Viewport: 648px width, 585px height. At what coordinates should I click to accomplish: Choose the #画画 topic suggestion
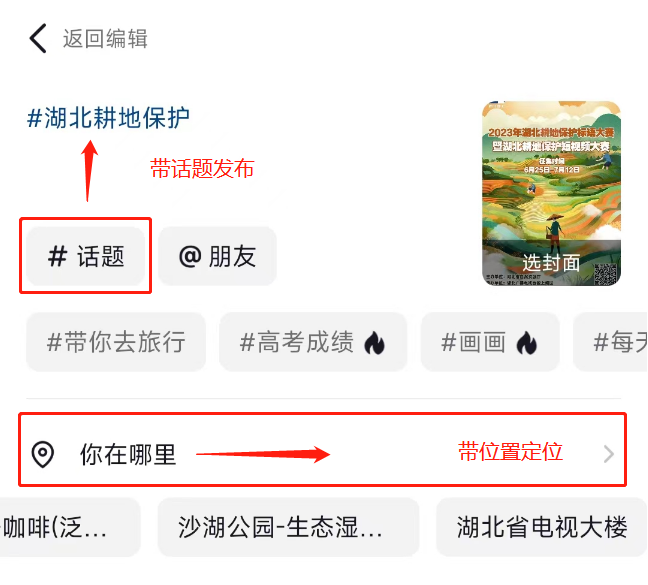click(x=490, y=342)
